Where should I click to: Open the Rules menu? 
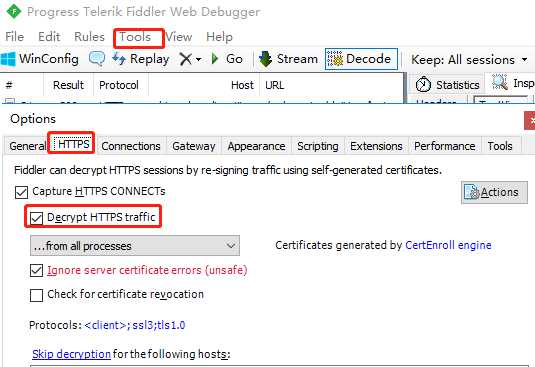point(89,36)
